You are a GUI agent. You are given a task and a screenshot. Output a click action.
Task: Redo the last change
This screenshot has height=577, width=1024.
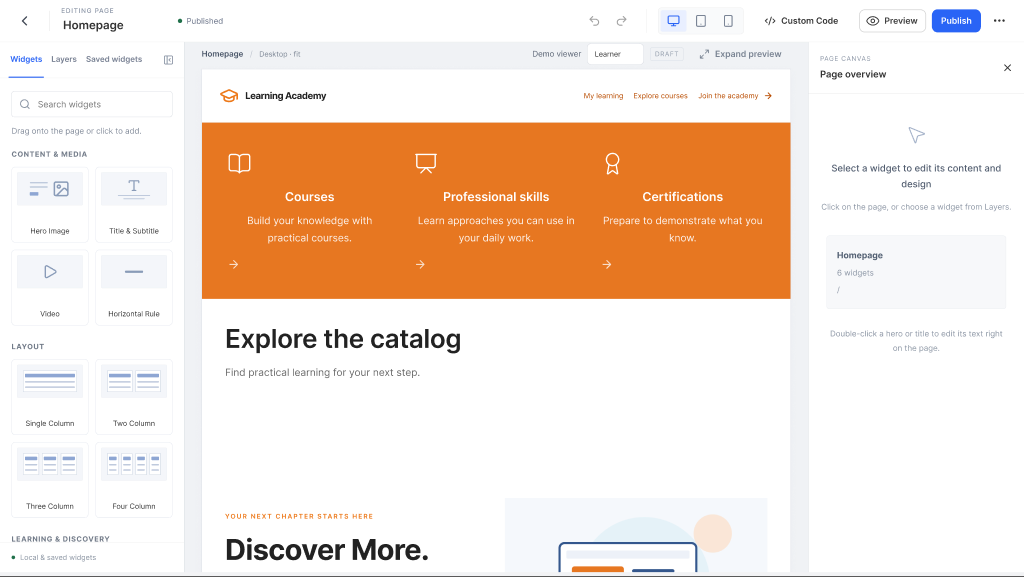pos(622,21)
